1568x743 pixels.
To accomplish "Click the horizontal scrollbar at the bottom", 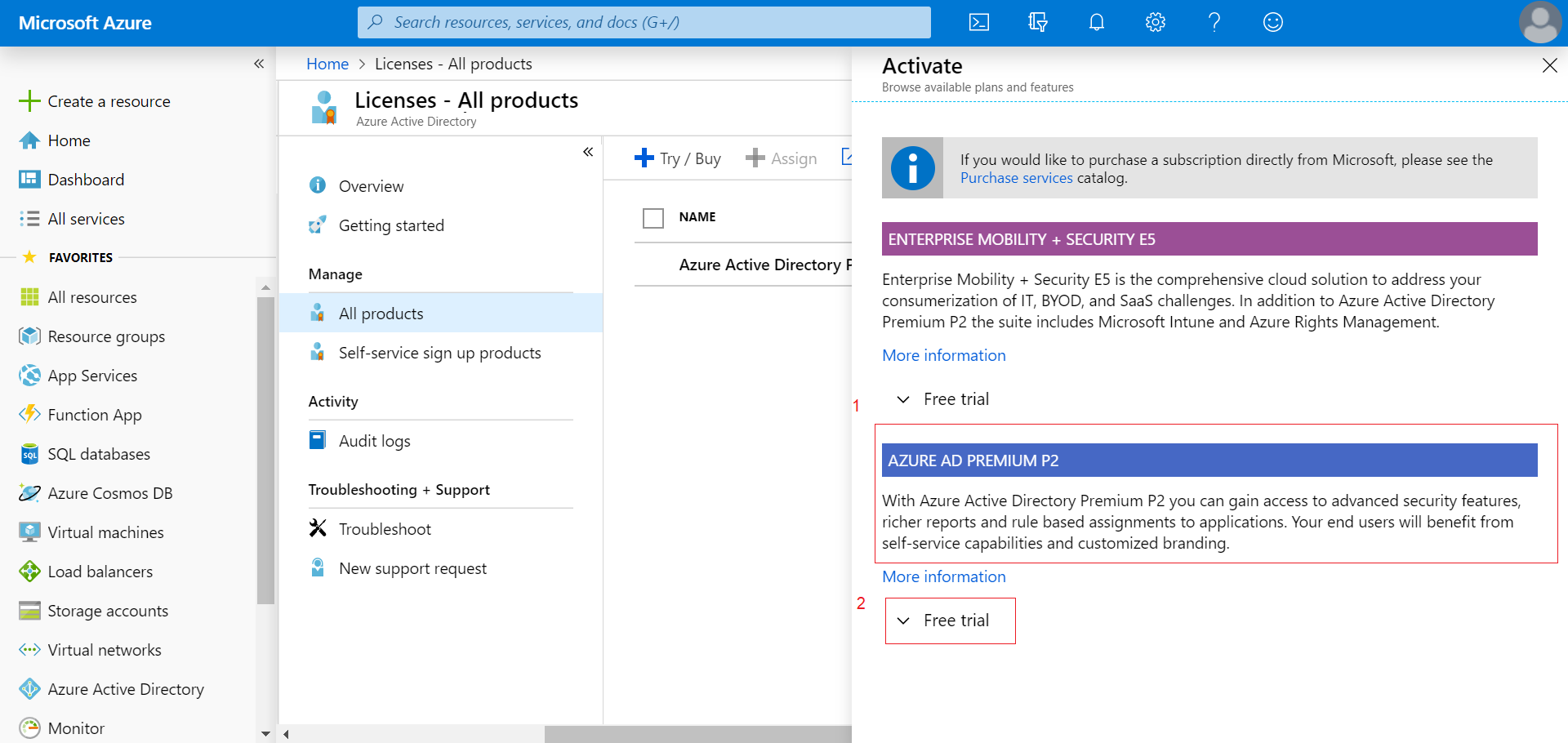I will [698, 734].
